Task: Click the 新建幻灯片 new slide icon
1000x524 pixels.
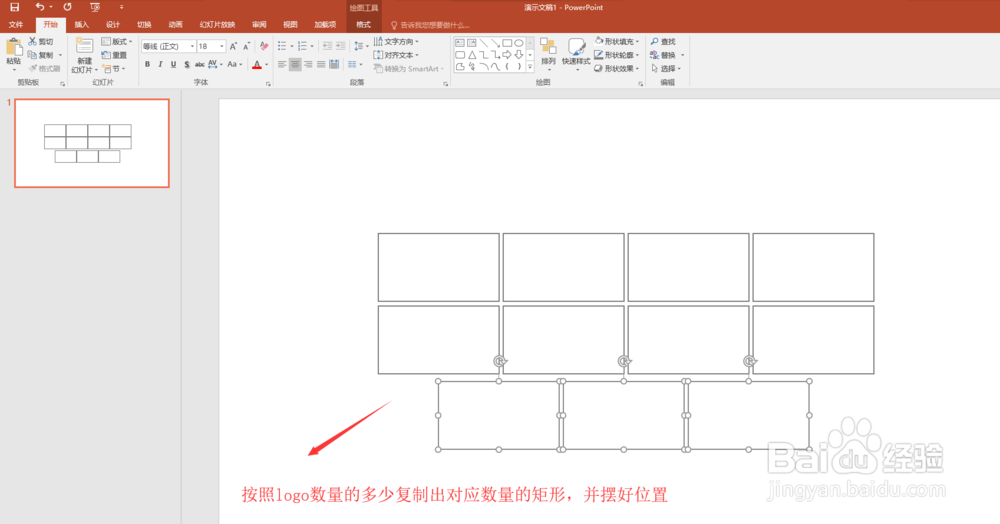Action: (x=84, y=46)
